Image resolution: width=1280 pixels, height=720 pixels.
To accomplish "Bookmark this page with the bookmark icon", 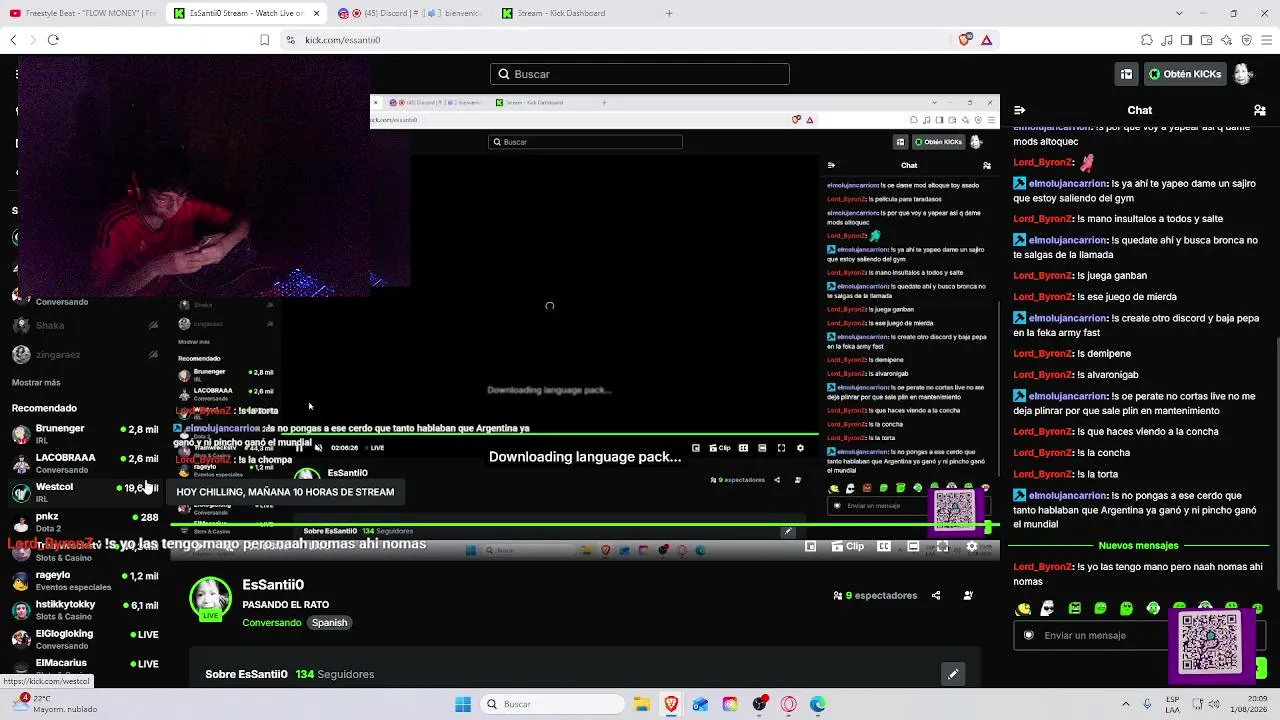I will pyautogui.click(x=264, y=40).
